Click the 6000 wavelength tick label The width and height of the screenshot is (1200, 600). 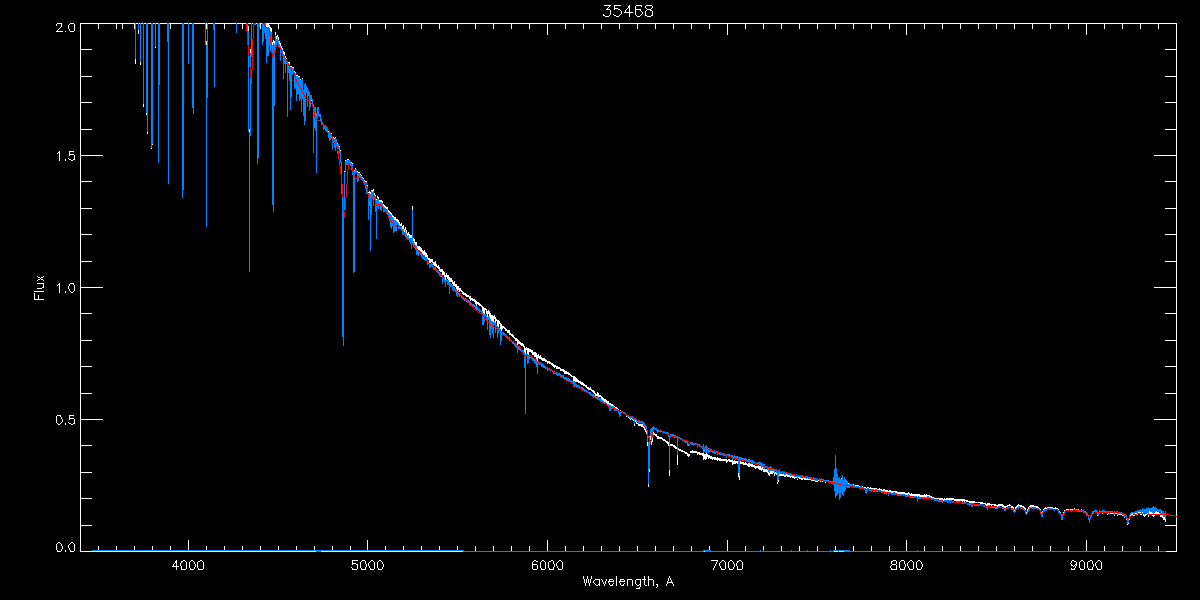[x=547, y=564]
